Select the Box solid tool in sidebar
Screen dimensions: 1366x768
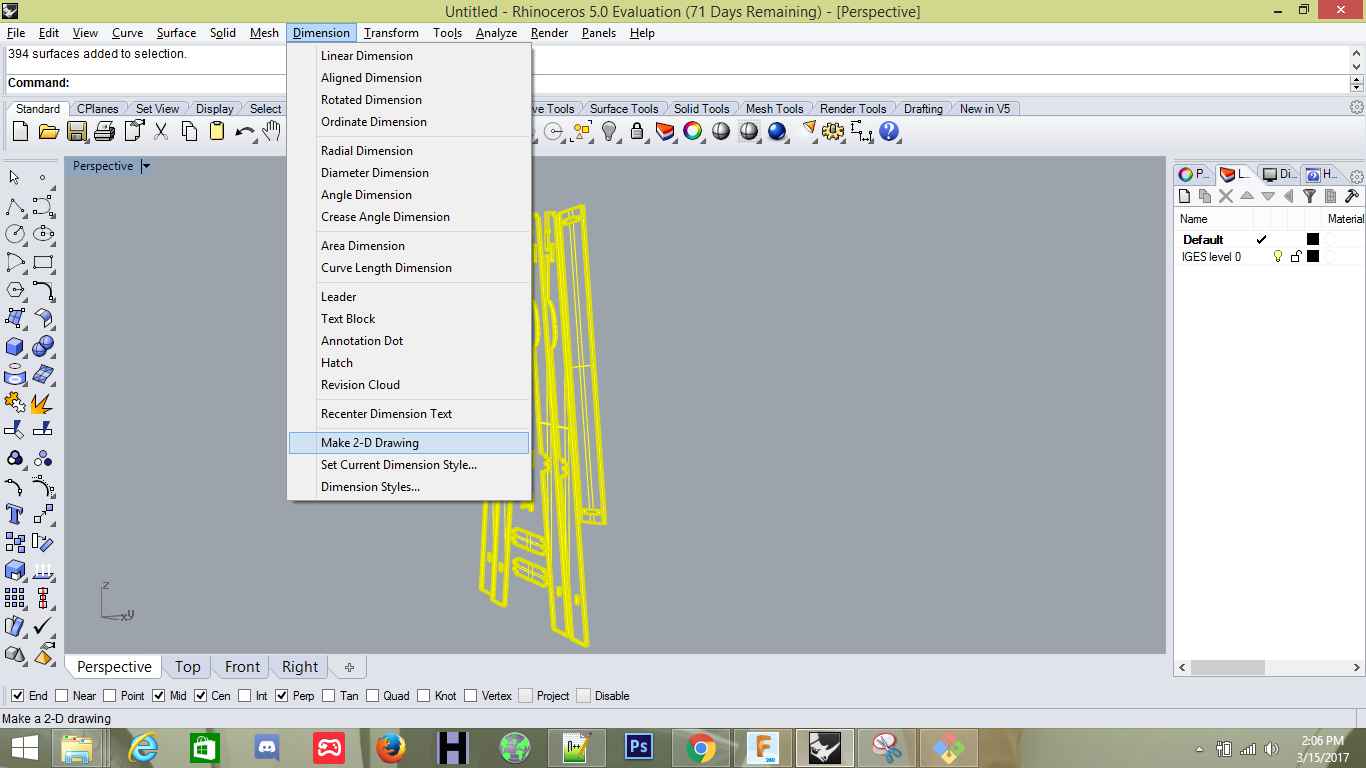15,346
